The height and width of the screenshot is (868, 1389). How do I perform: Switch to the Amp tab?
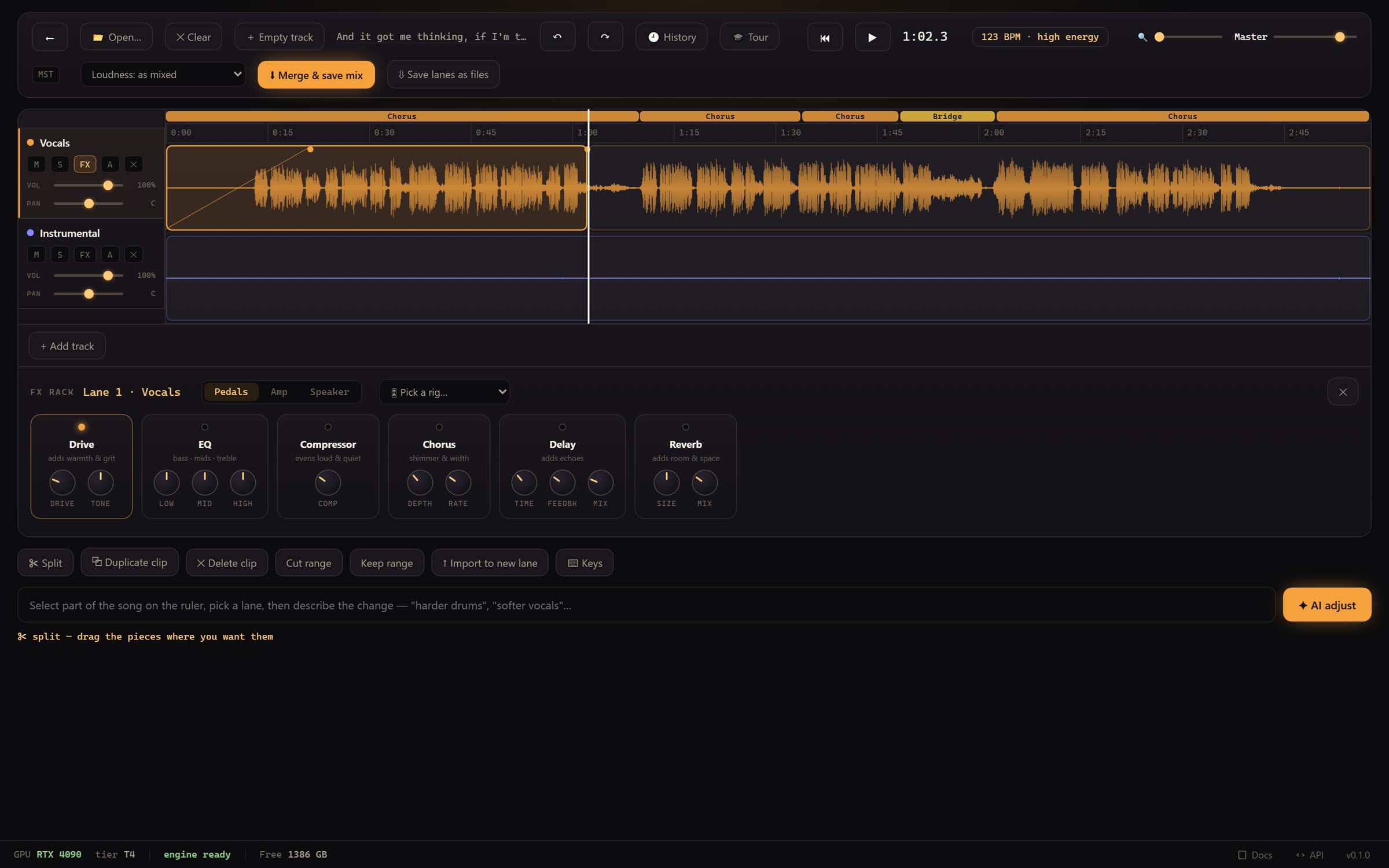279,392
